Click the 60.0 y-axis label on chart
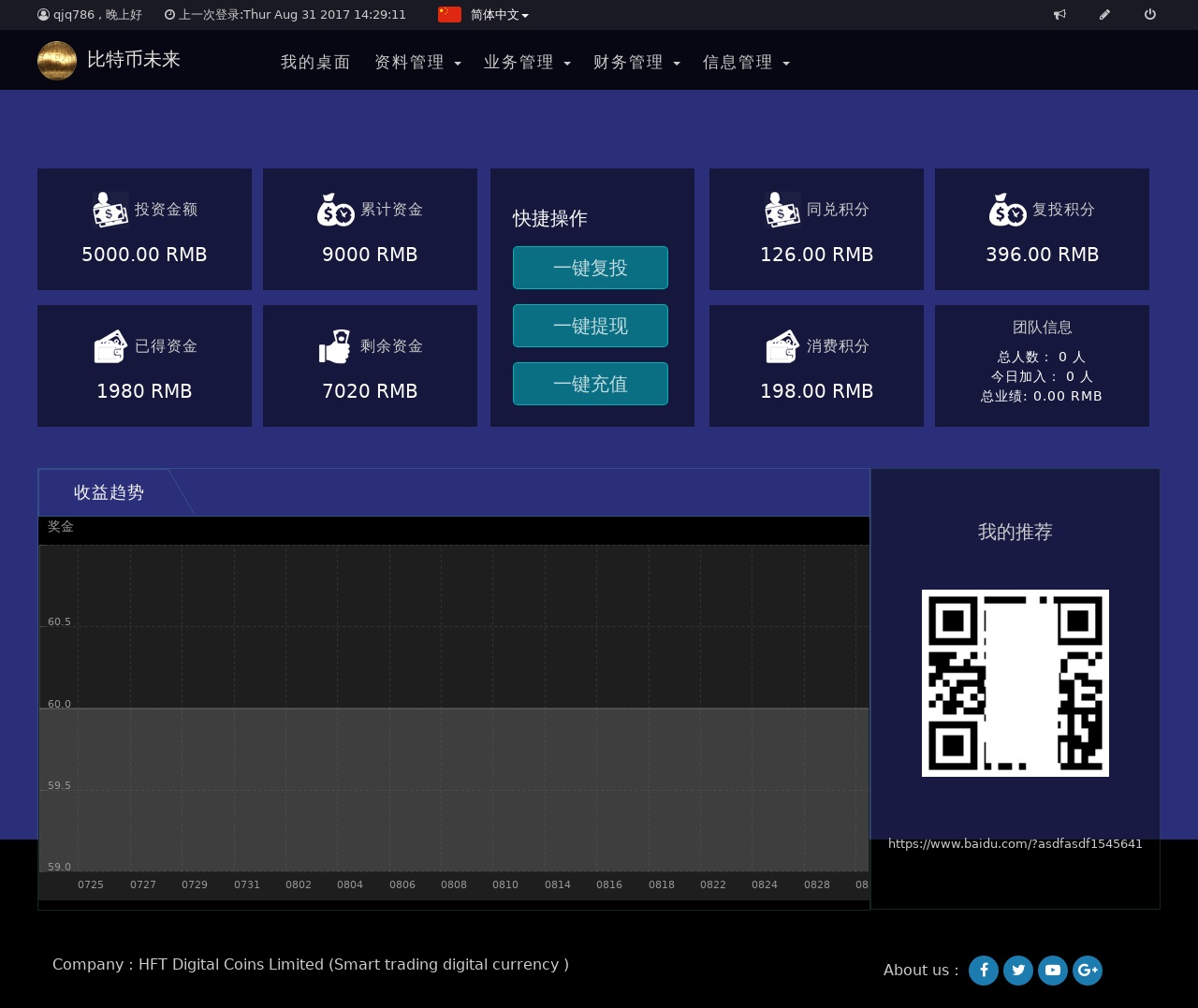This screenshot has height=1008, width=1198. click(60, 704)
